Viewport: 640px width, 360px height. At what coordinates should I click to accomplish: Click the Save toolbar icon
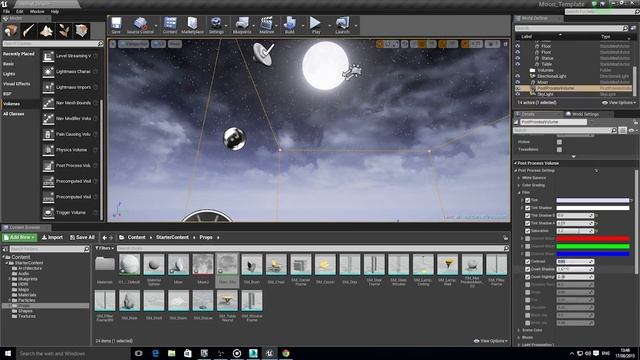116,25
